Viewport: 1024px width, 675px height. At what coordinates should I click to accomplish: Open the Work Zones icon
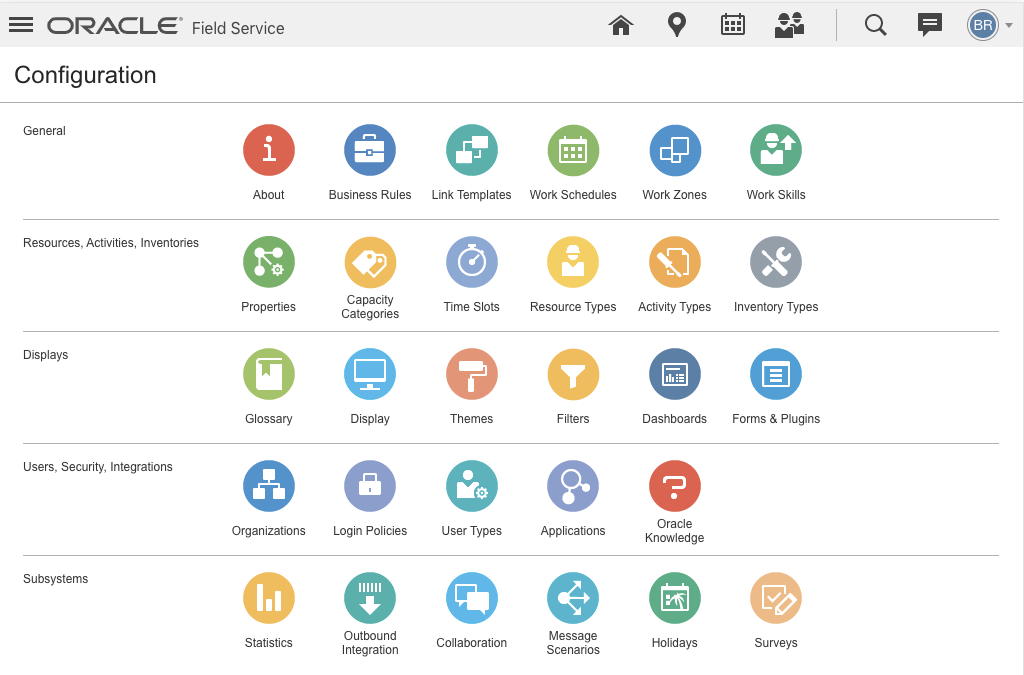675,150
